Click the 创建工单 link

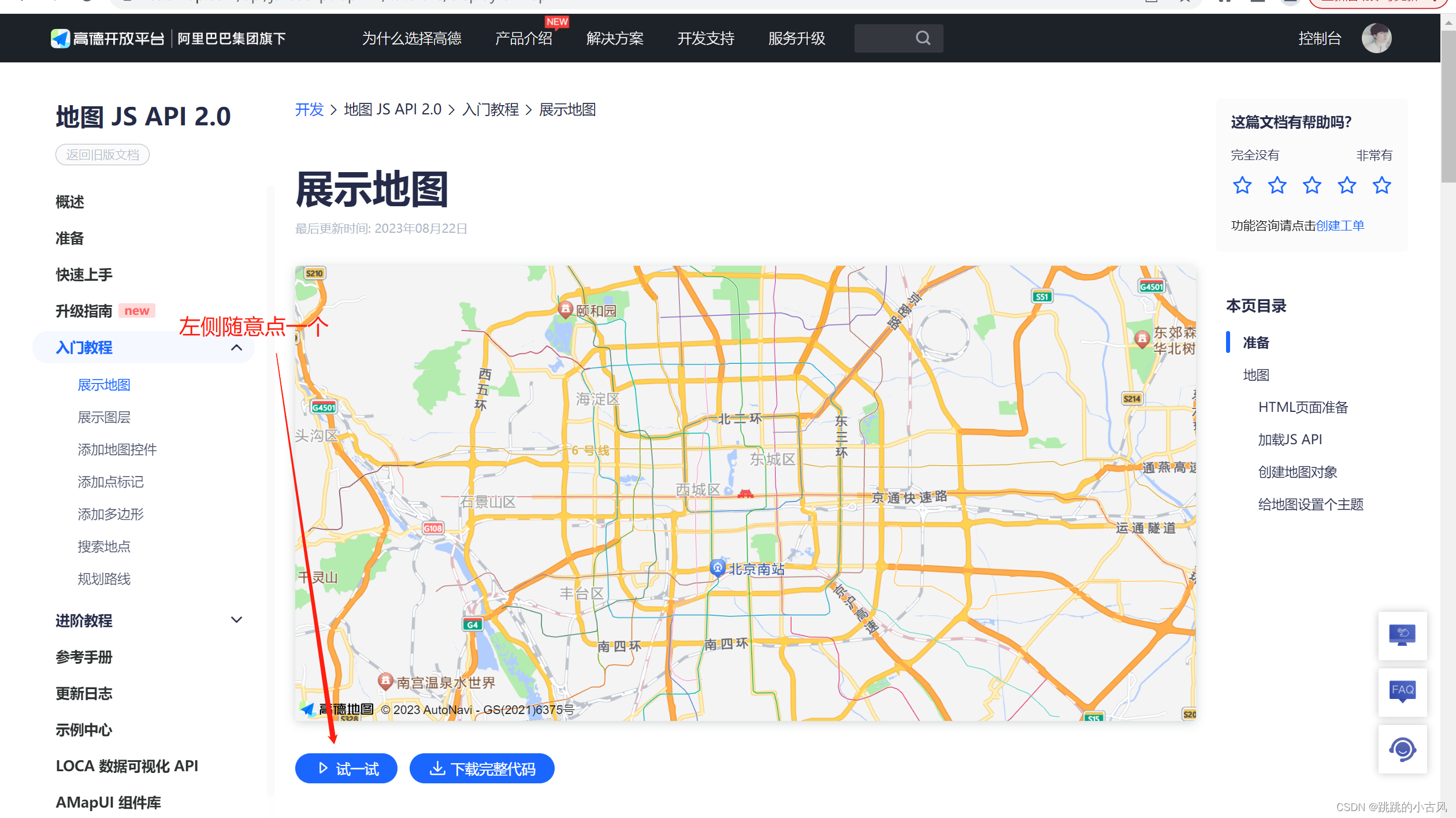1340,225
